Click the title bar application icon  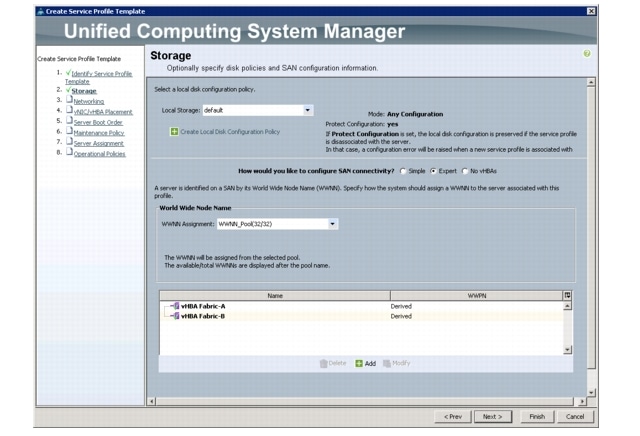(40, 11)
